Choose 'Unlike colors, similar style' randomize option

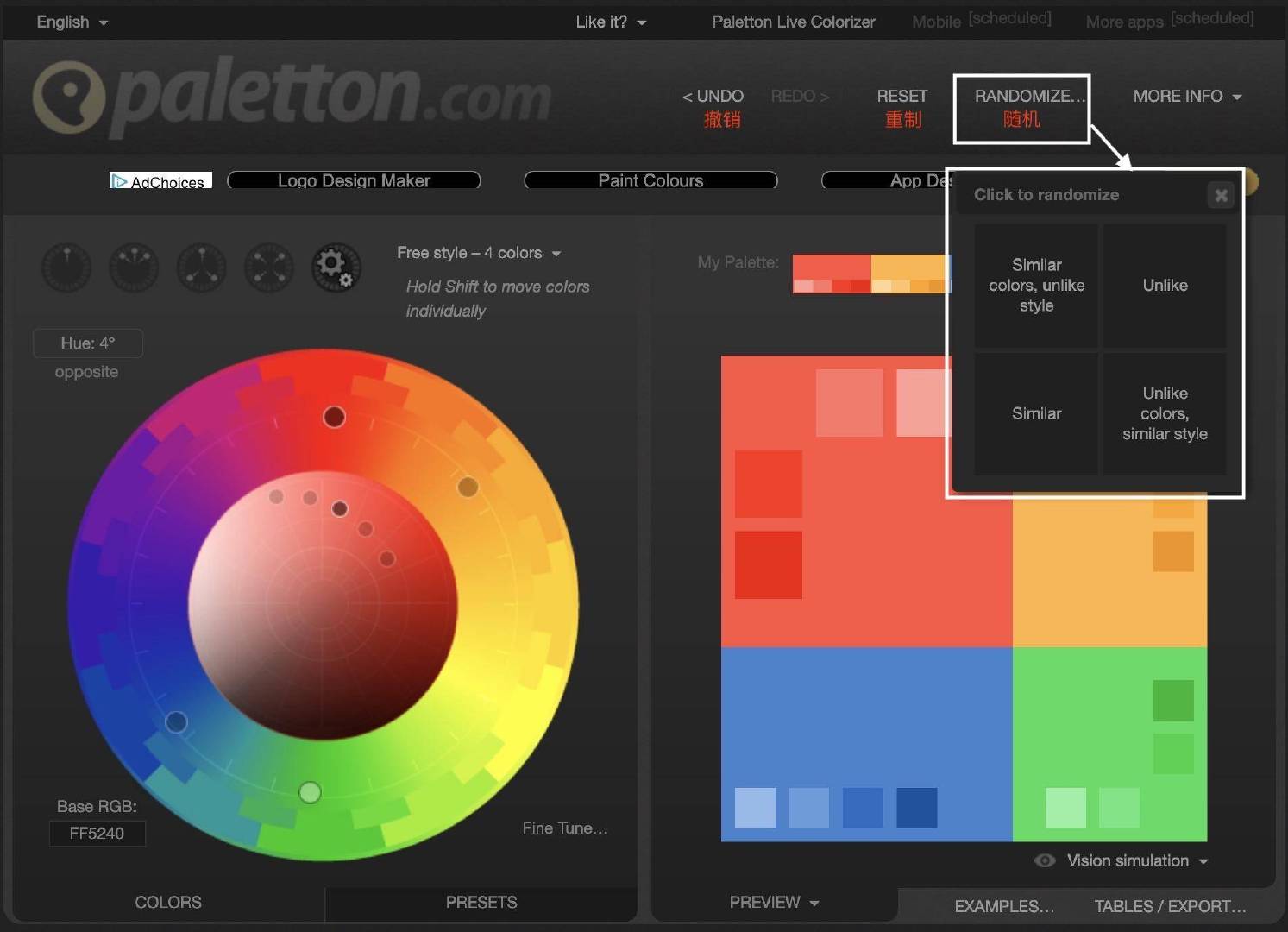(1165, 413)
